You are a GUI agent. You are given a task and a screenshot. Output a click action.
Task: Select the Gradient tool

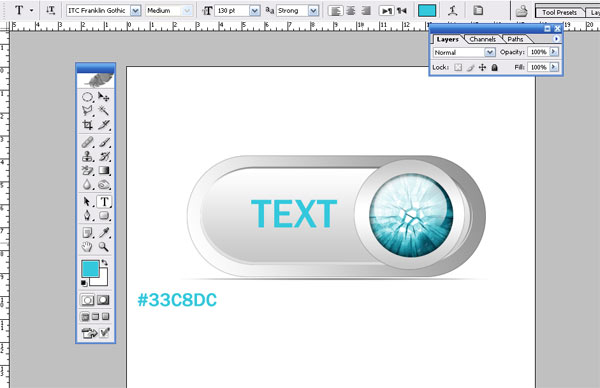click(x=104, y=170)
